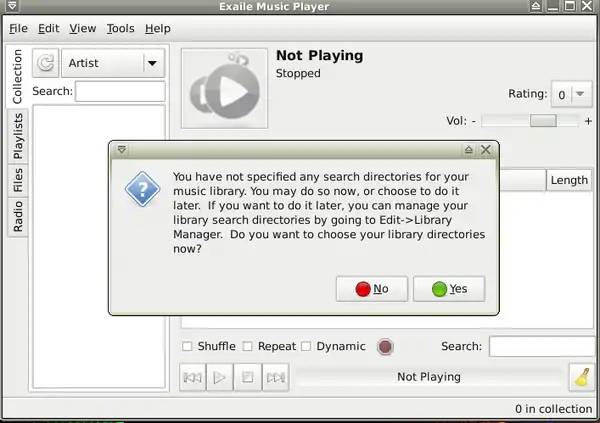Toggle the Repeat checkbox
The image size is (600, 423).
point(248,347)
